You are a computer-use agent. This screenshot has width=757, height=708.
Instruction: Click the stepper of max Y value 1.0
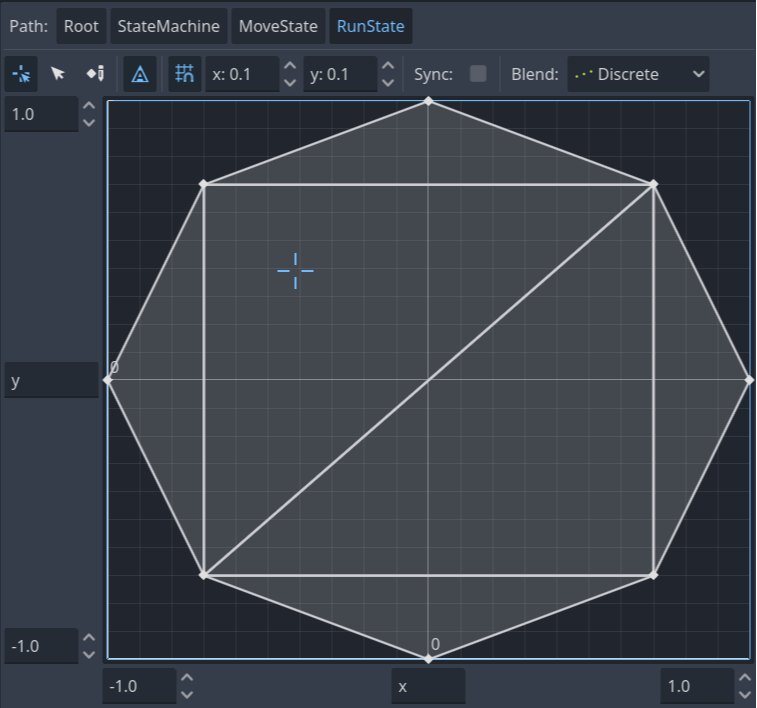tap(89, 114)
